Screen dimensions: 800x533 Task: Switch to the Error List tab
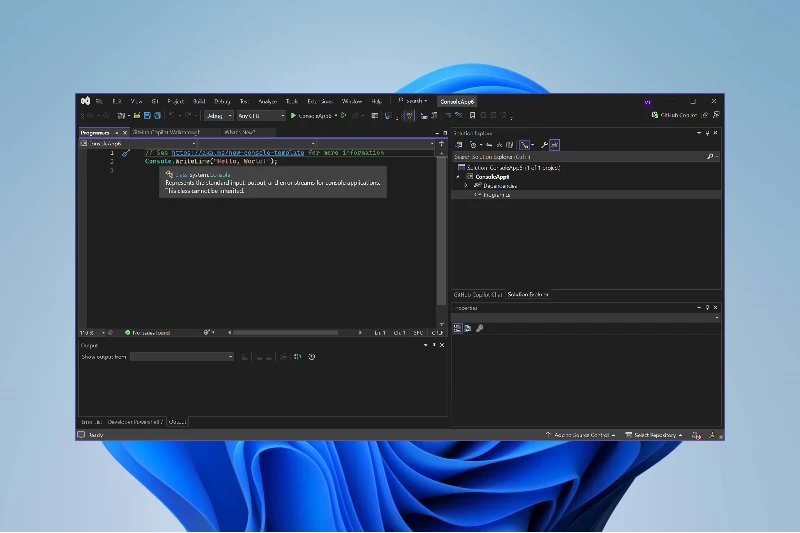[x=92, y=422]
